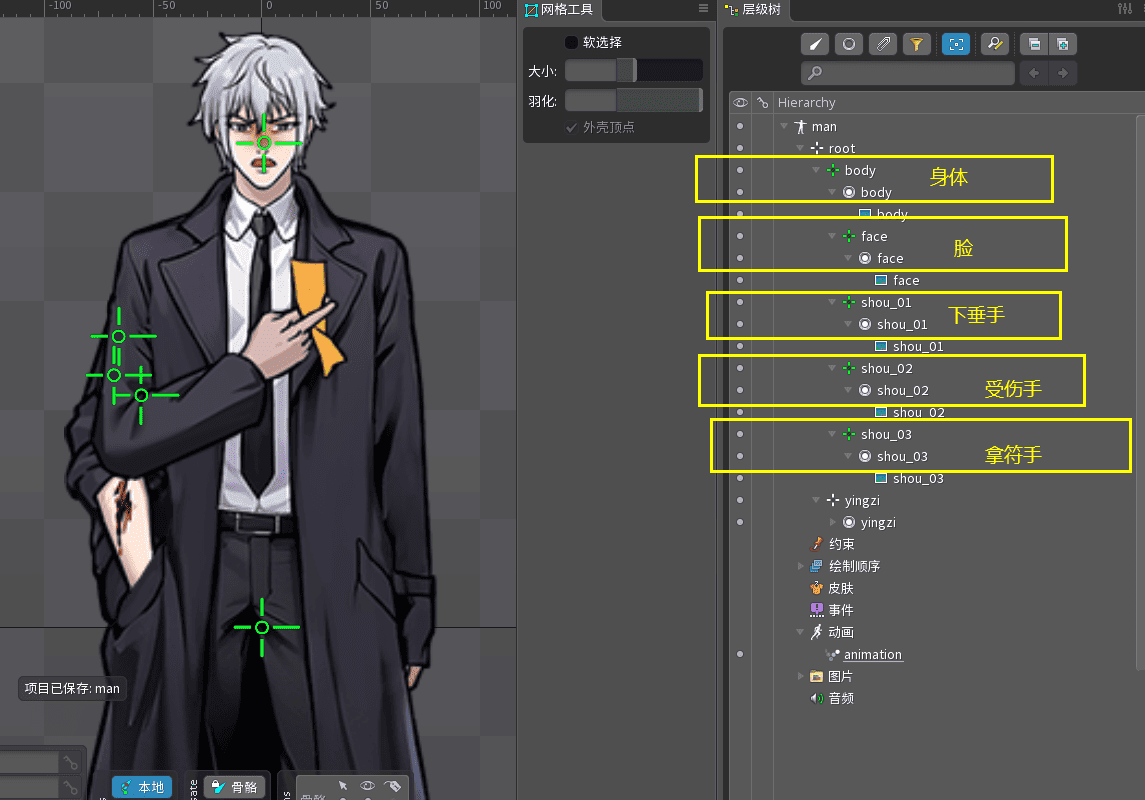1145x800 pixels.
Task: Toggle the 外壳顶点 checkbox
Action: (x=572, y=127)
